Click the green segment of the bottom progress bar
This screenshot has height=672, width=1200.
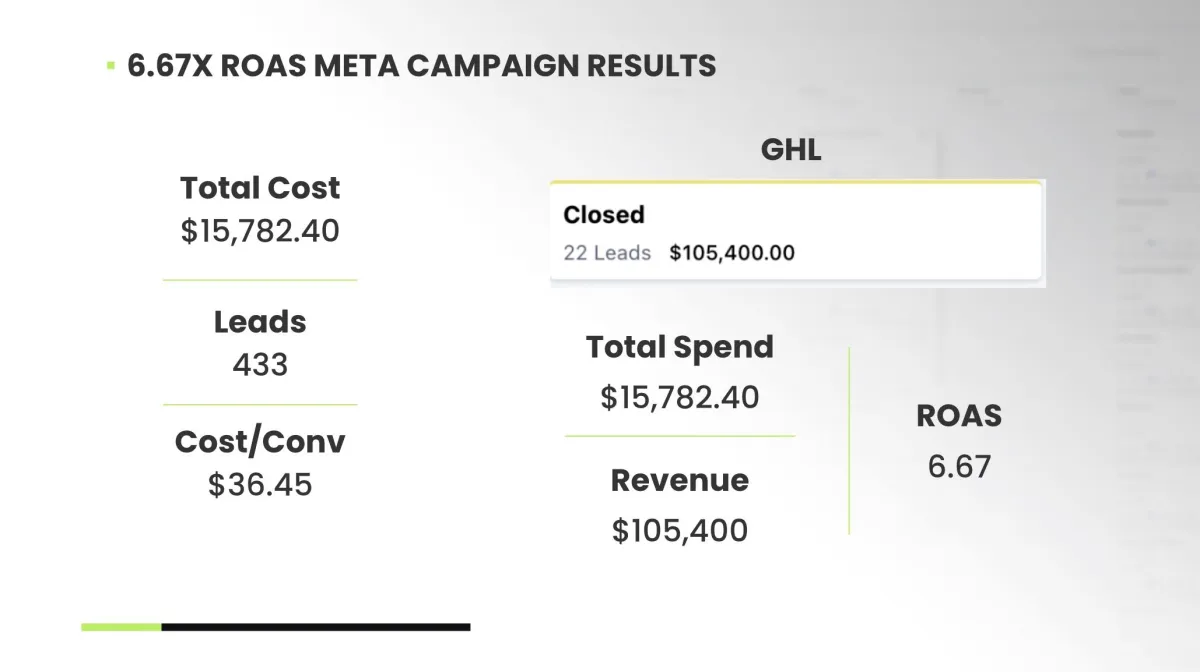tap(121, 627)
